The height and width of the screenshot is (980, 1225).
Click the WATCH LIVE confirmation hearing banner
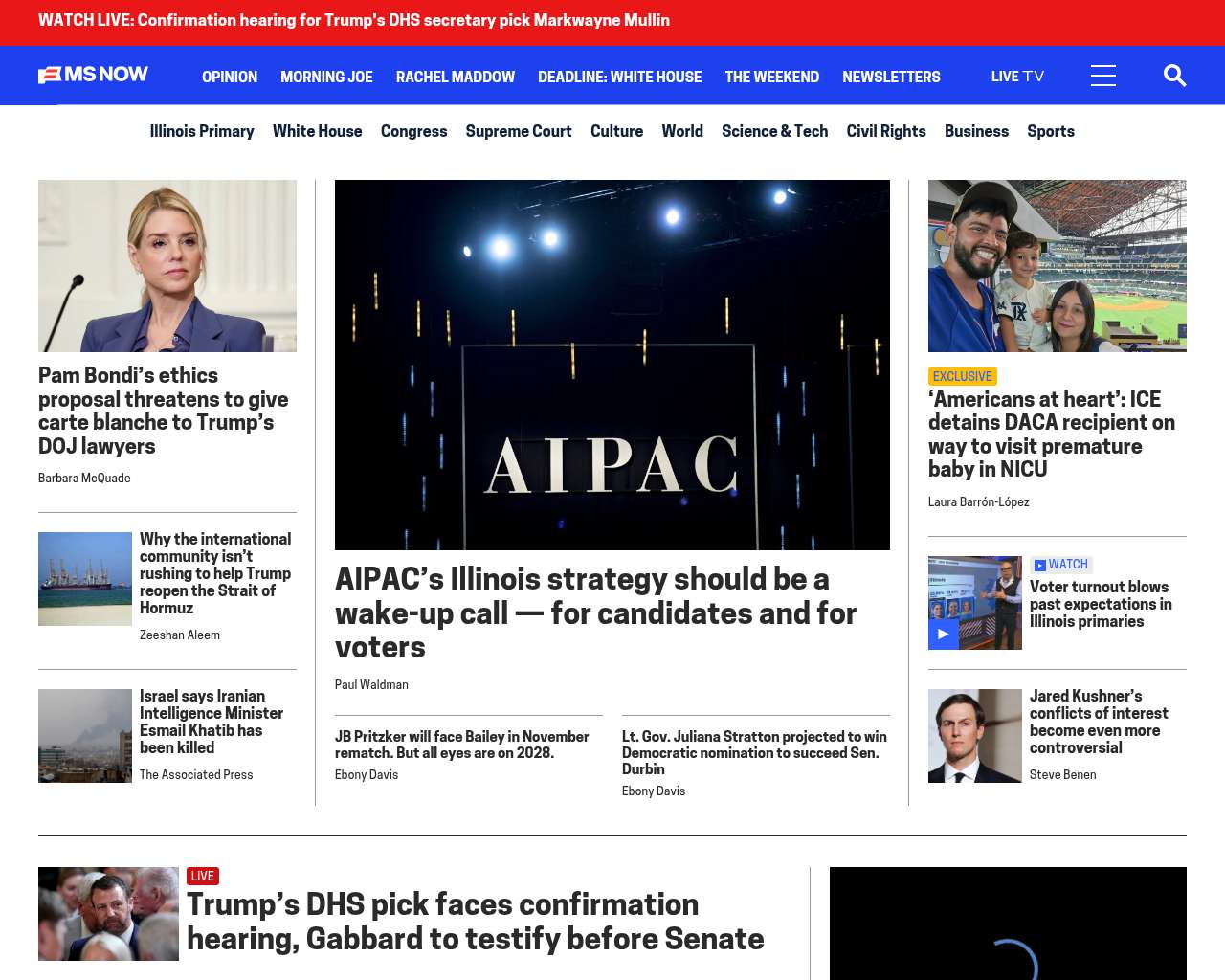point(354,20)
